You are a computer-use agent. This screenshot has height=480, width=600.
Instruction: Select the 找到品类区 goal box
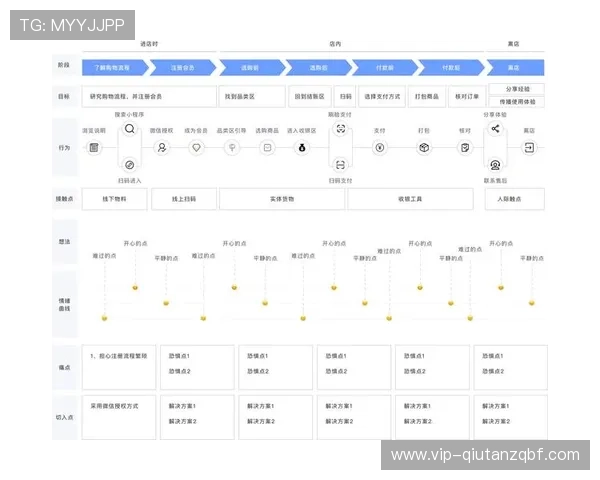click(252, 96)
